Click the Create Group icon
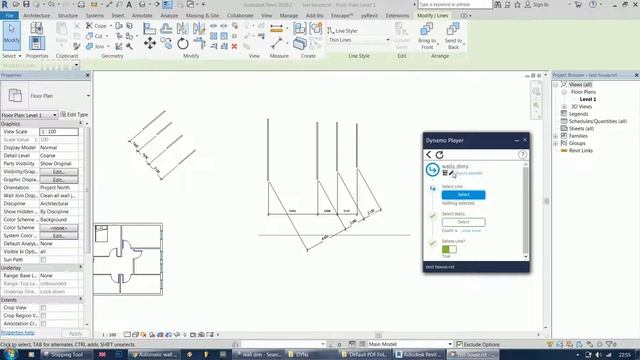640x360 pixels. click(316, 29)
